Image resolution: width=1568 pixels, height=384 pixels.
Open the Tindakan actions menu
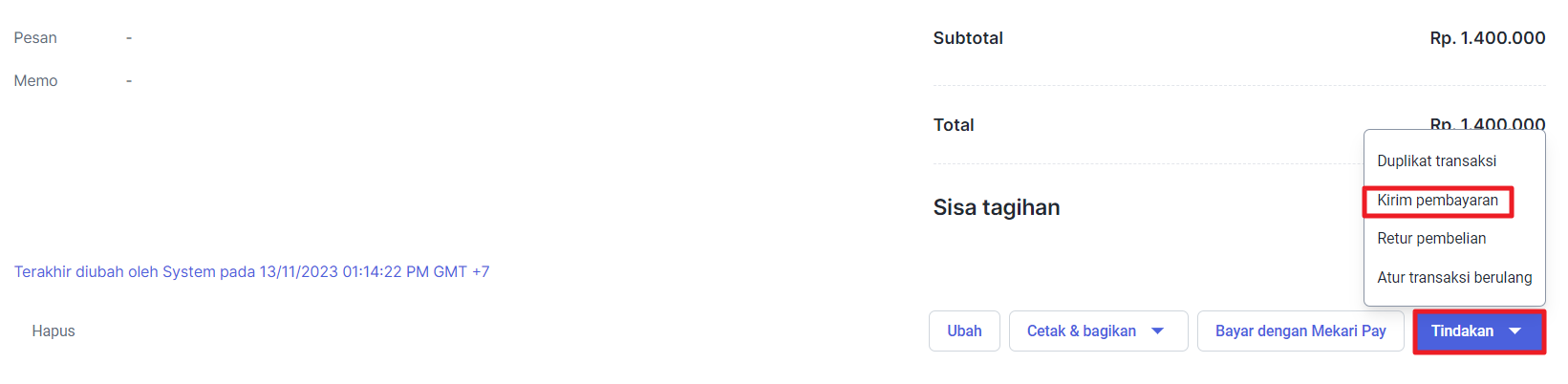point(1478,331)
